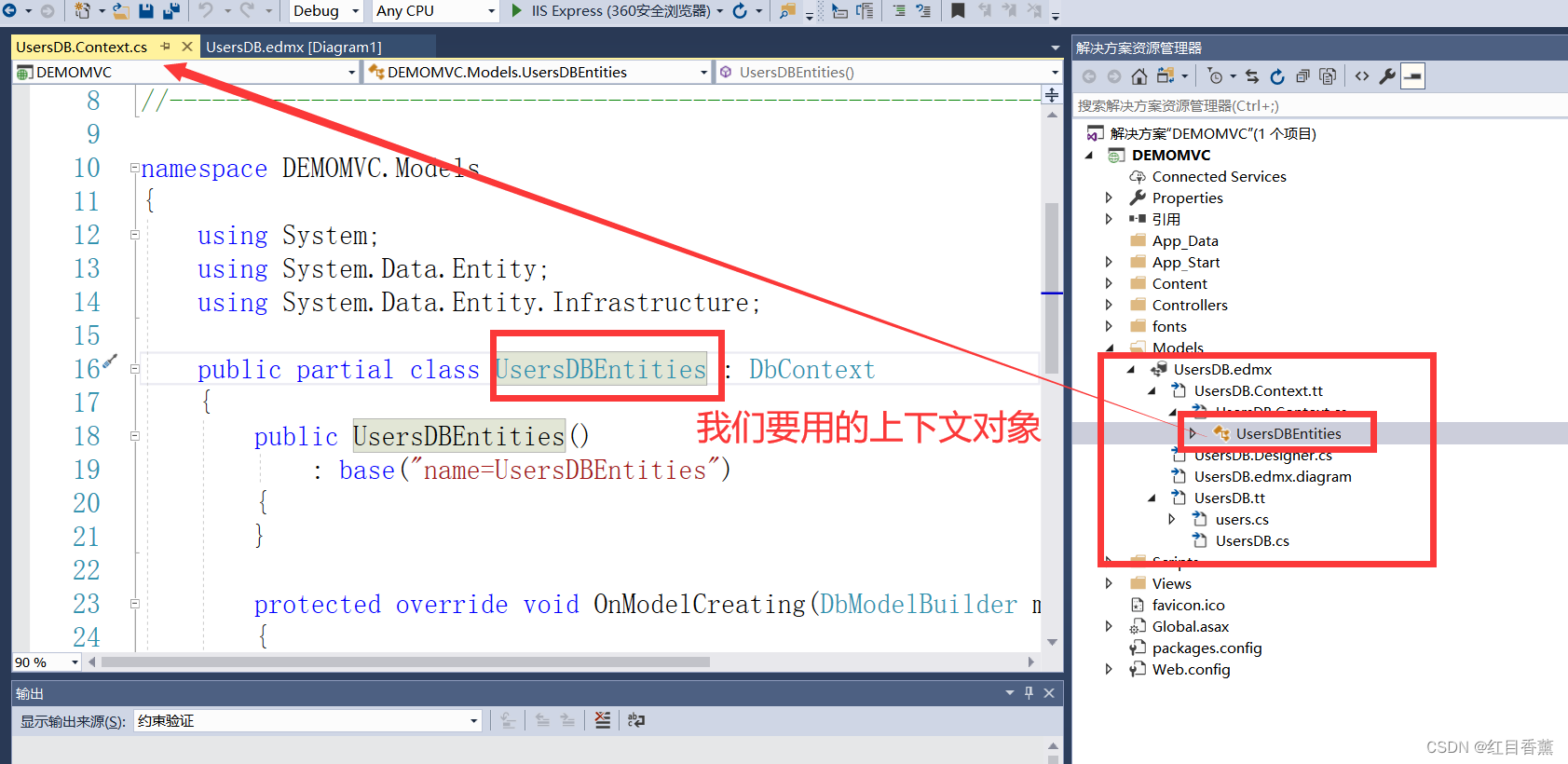Start IIS Express with green play icon

pyautogui.click(x=517, y=11)
